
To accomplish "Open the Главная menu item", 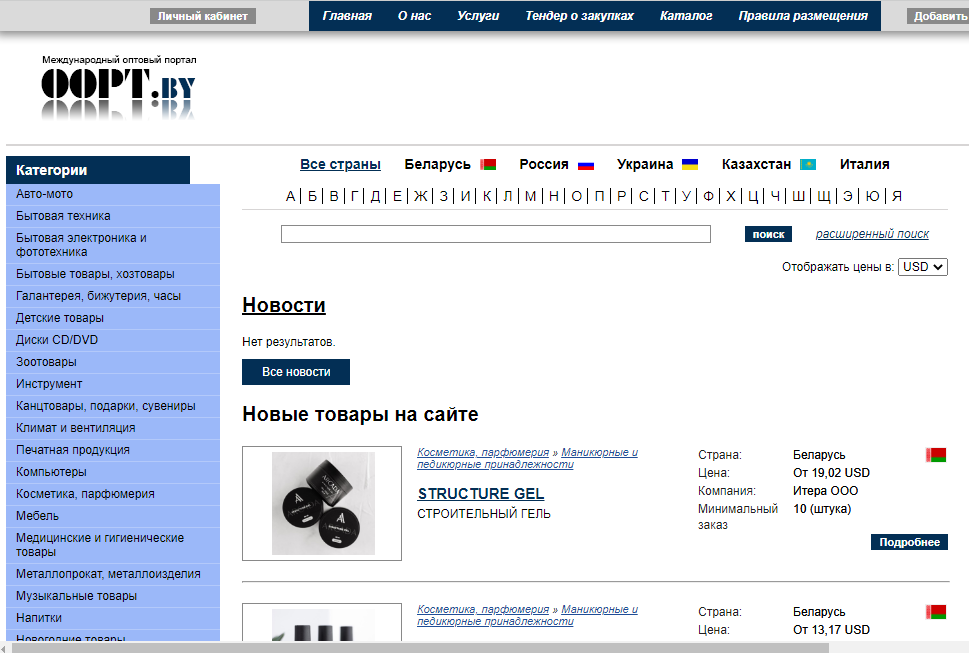I will point(347,16).
